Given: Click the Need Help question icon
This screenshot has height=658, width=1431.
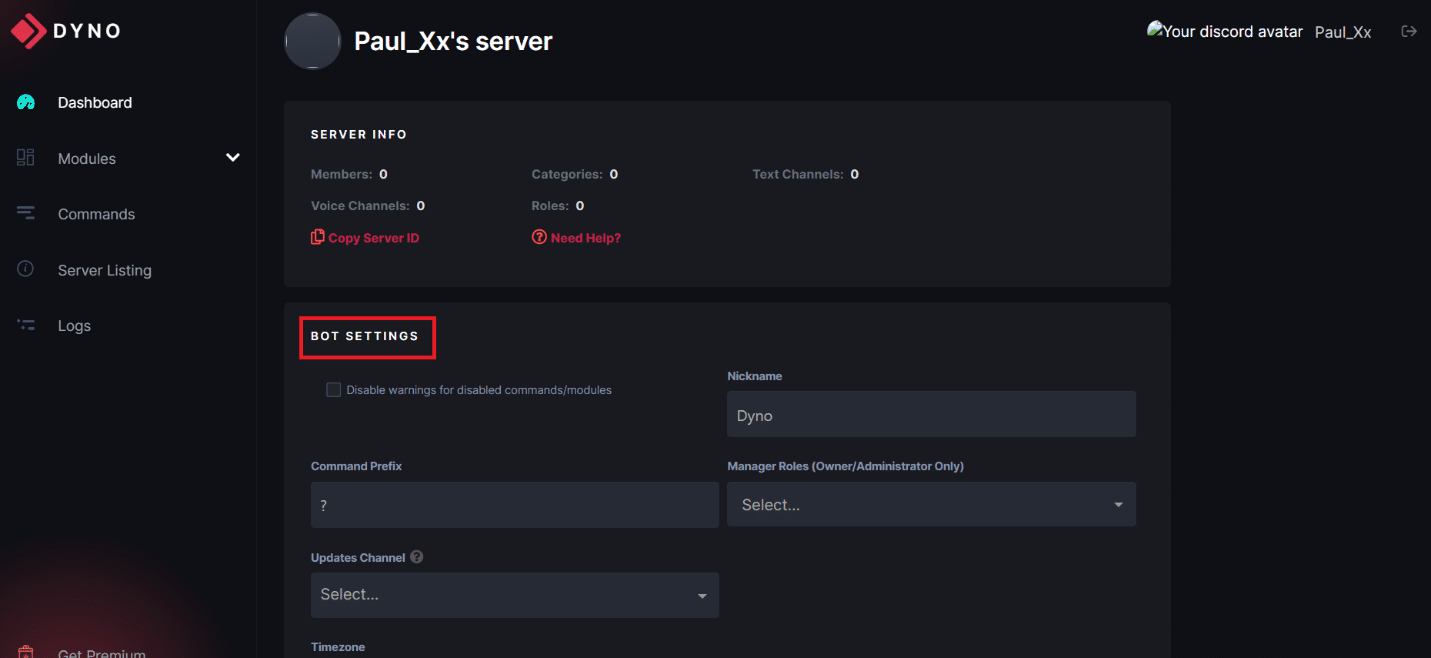Looking at the screenshot, I should (x=539, y=237).
